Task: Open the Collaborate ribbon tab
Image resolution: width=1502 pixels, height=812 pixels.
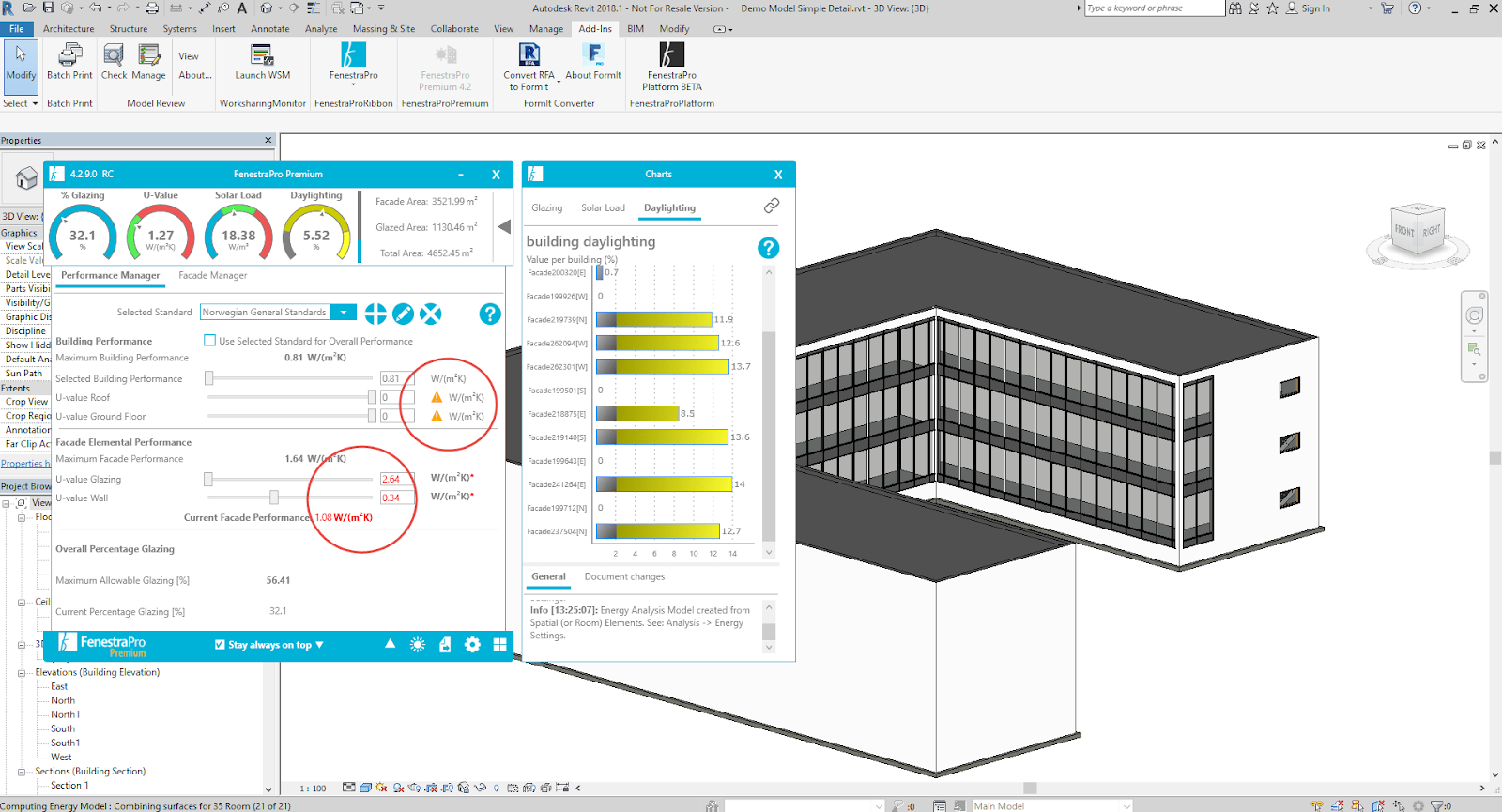Action: 454,29
